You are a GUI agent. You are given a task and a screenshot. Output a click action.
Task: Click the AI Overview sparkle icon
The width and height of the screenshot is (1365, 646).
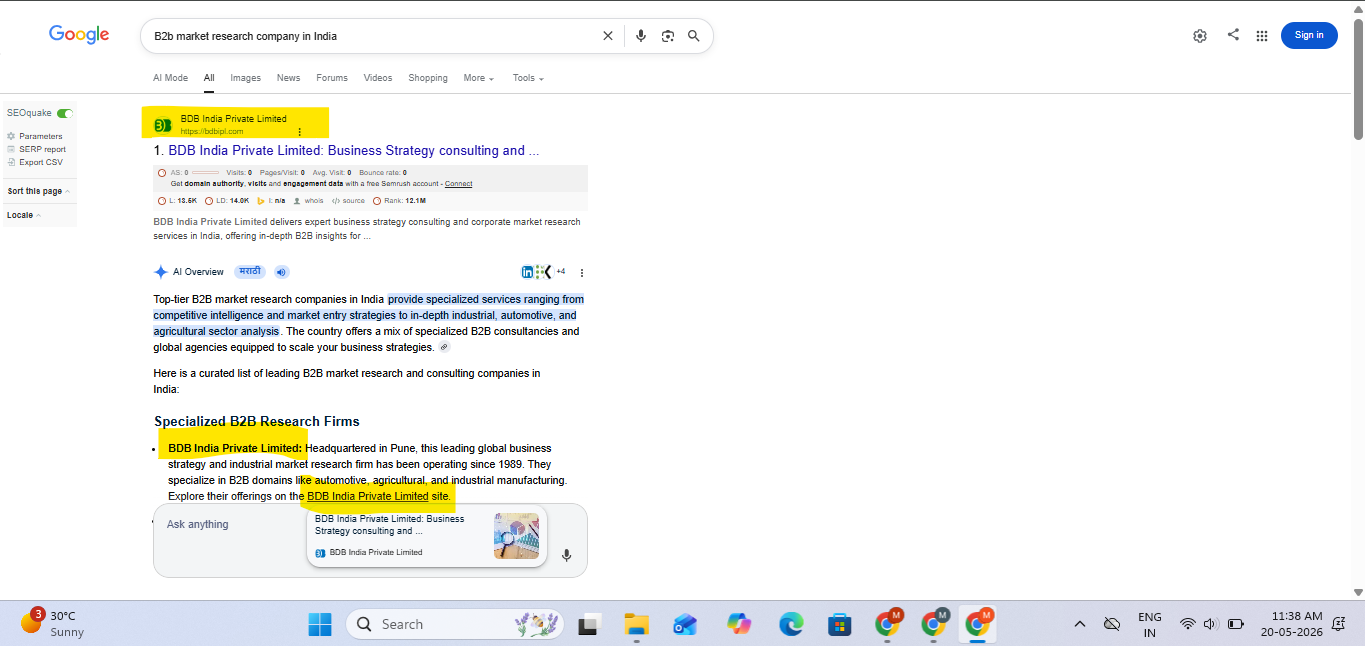[x=160, y=272]
